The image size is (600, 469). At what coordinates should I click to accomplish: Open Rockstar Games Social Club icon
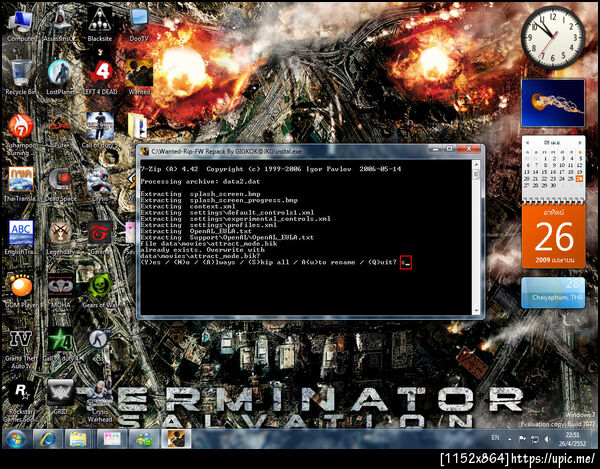[21, 402]
